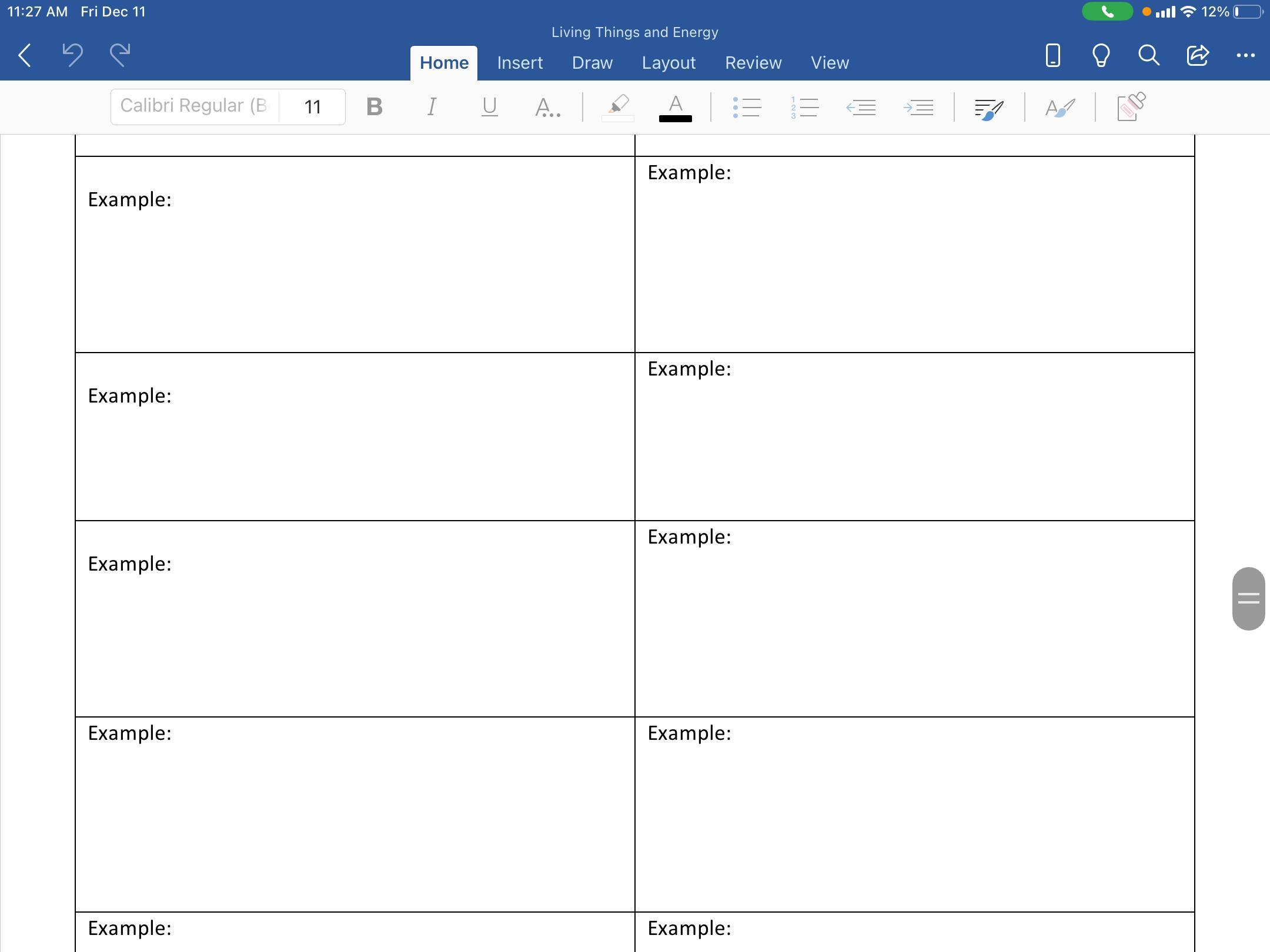Open the search magnifier icon
This screenshot has width=1270, height=952.
click(x=1148, y=55)
